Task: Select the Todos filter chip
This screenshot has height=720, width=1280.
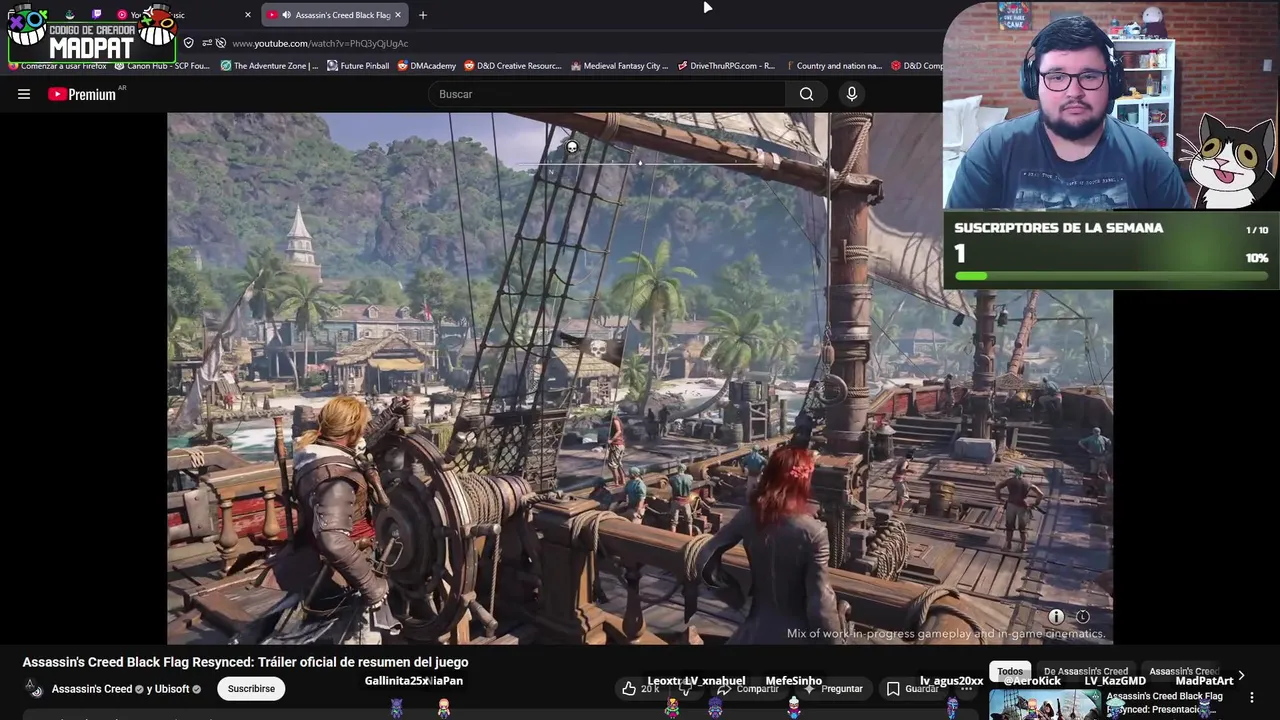Action: tap(1010, 671)
